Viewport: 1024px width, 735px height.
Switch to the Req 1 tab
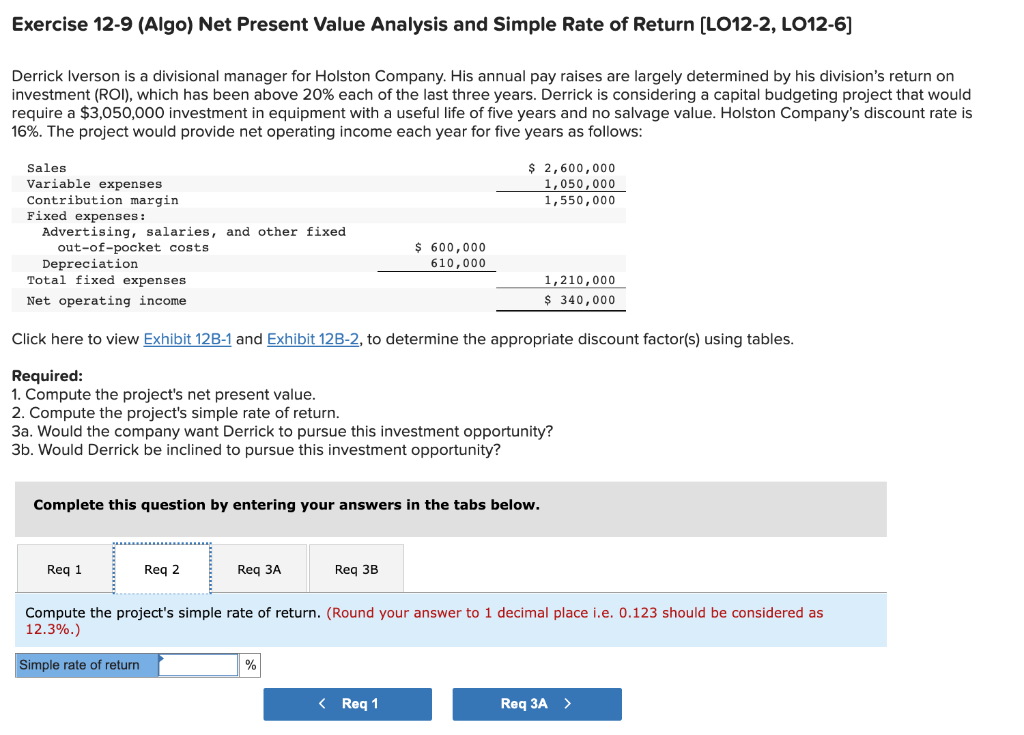64,569
